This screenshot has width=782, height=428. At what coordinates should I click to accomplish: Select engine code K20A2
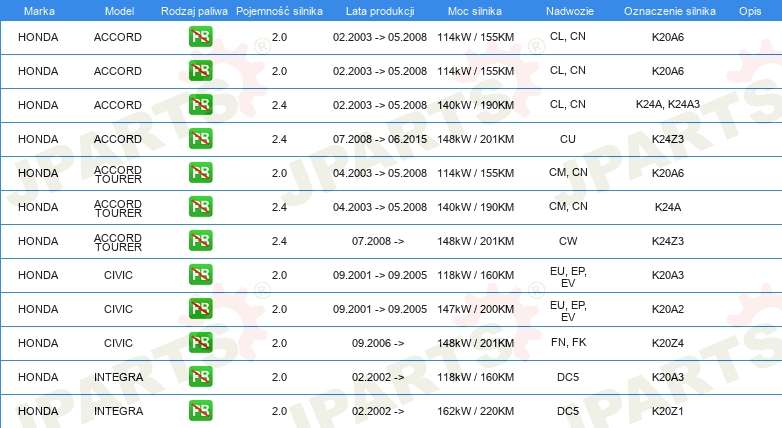point(668,309)
